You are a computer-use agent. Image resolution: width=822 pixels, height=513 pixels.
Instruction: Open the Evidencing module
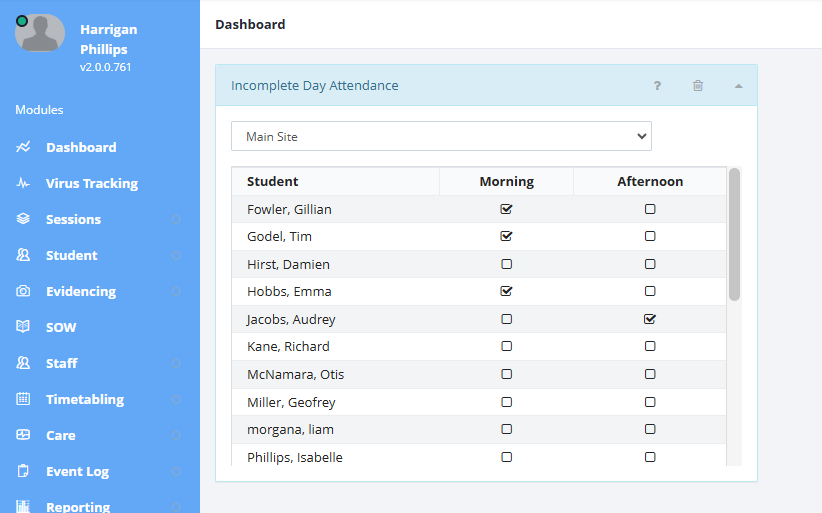click(x=81, y=291)
